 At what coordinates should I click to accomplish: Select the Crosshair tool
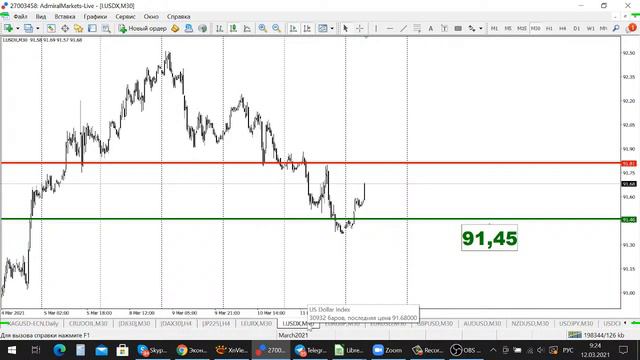click(360, 28)
